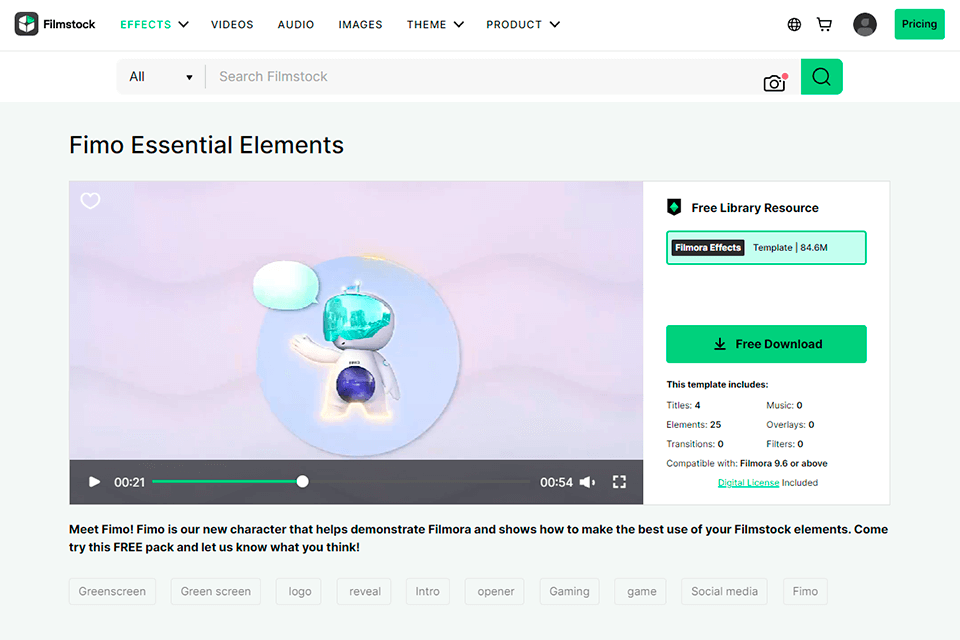This screenshot has height=640, width=960.
Task: Click the camera image search icon
Action: point(774,83)
